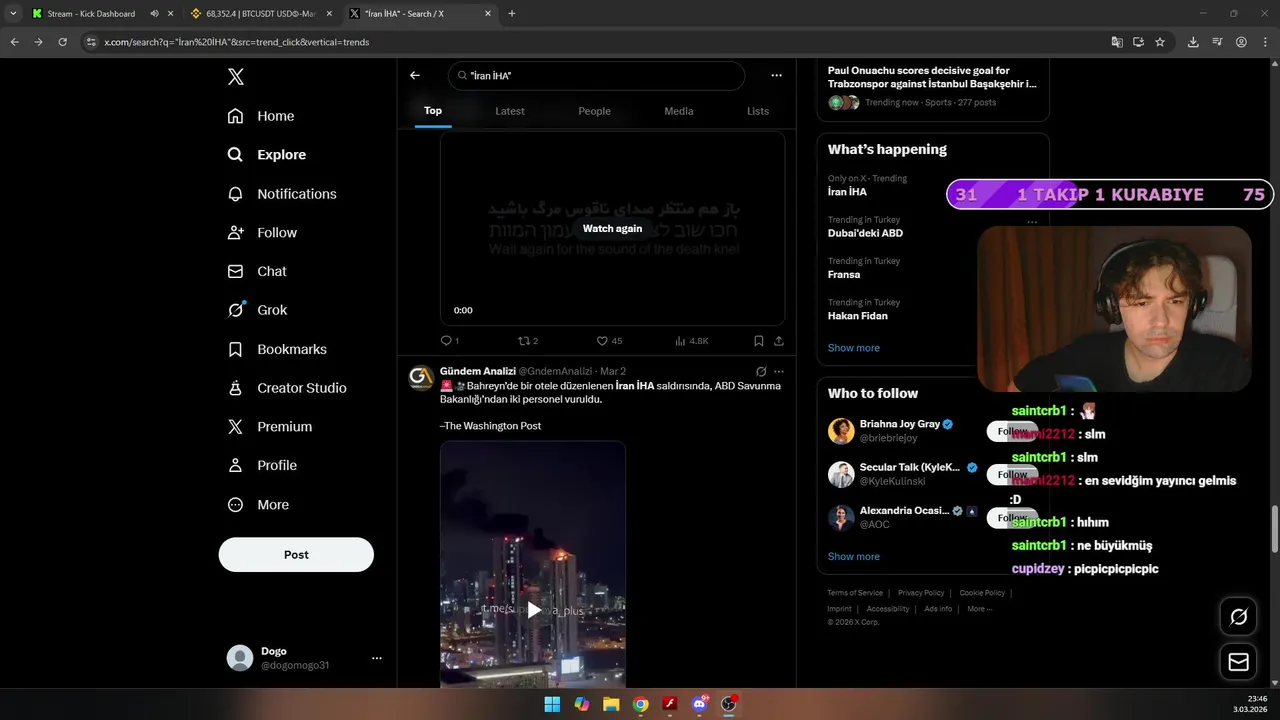Share the first video post
Viewport: 1280px width, 720px height.
[779, 341]
